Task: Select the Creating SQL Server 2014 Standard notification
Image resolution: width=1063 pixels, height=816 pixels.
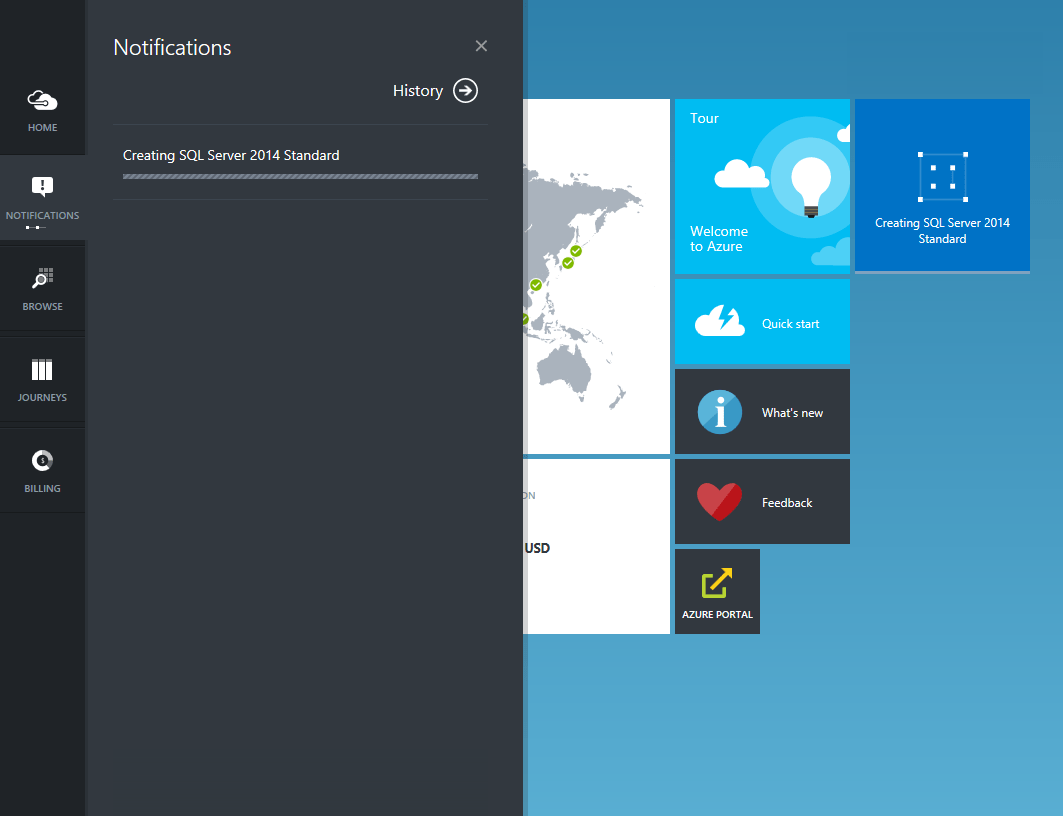Action: (x=231, y=155)
